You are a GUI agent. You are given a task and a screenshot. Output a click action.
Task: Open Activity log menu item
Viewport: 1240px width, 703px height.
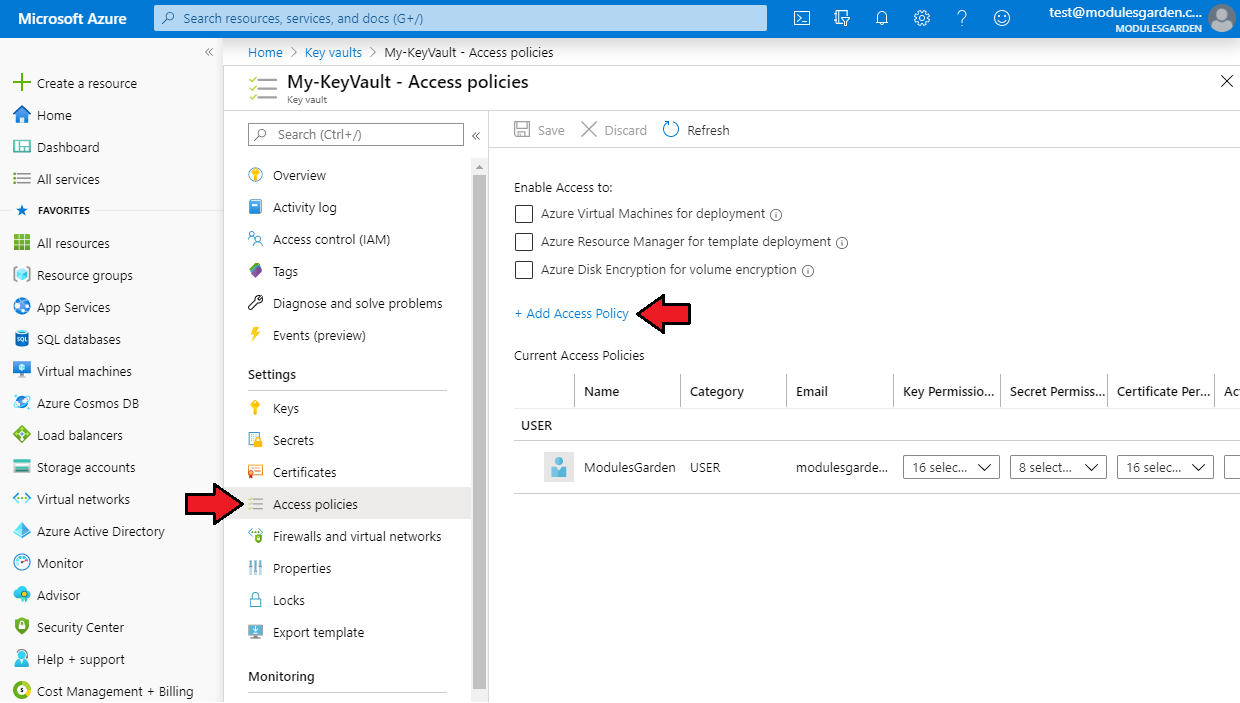point(305,207)
